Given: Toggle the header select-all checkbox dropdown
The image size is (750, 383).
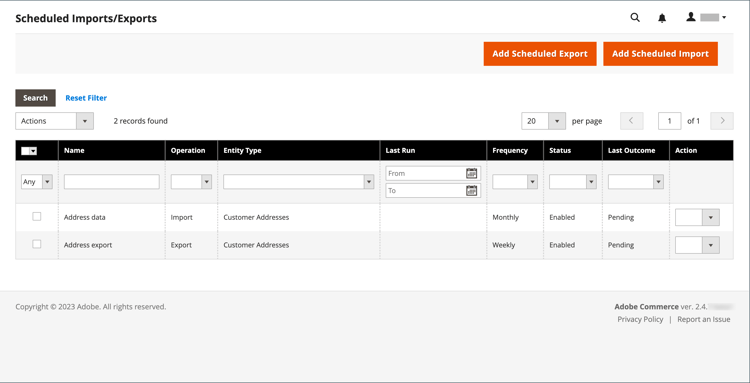Looking at the screenshot, I should (29, 151).
